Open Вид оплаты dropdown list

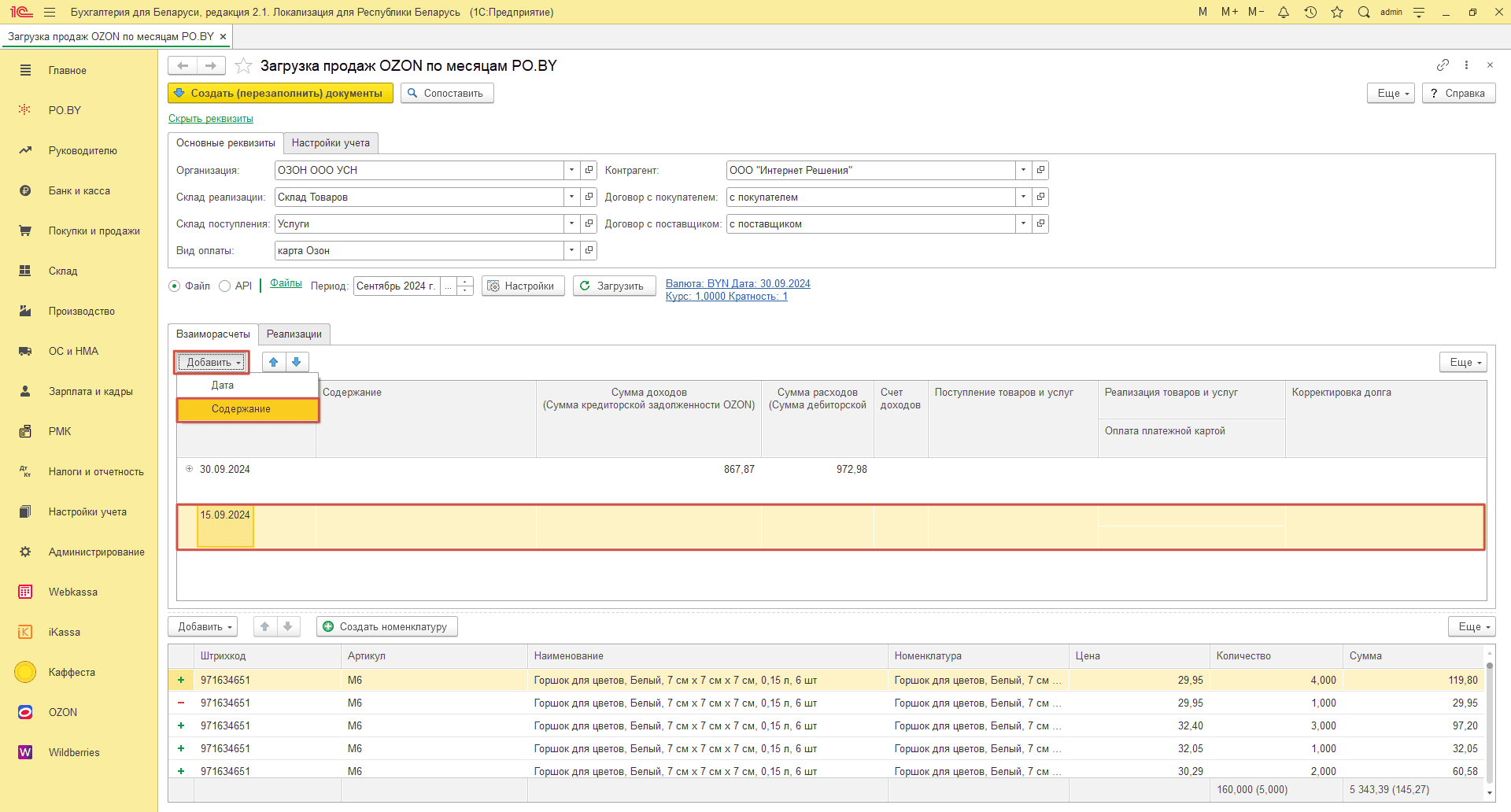pyautogui.click(x=571, y=250)
